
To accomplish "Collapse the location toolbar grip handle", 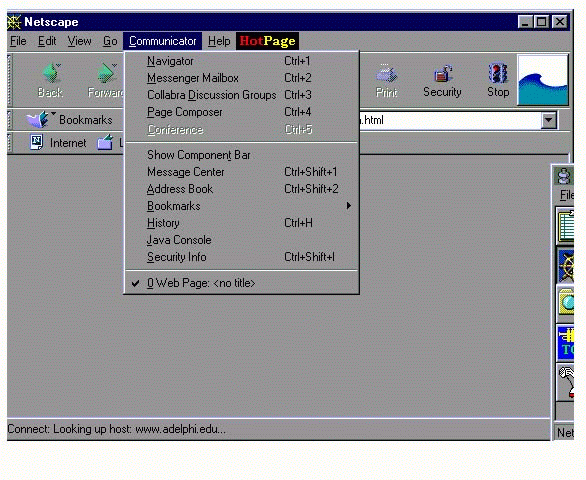I will pos(10,120).
